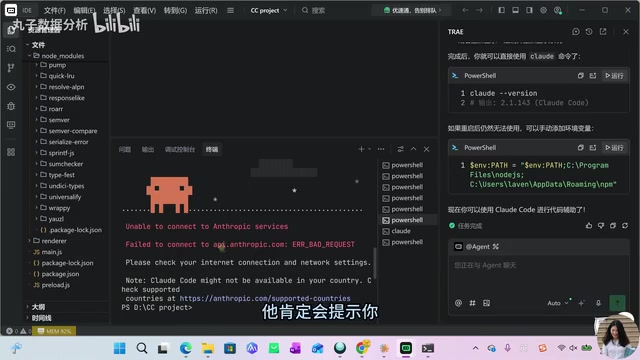Open the search sidebar icon

[x=11, y=49]
